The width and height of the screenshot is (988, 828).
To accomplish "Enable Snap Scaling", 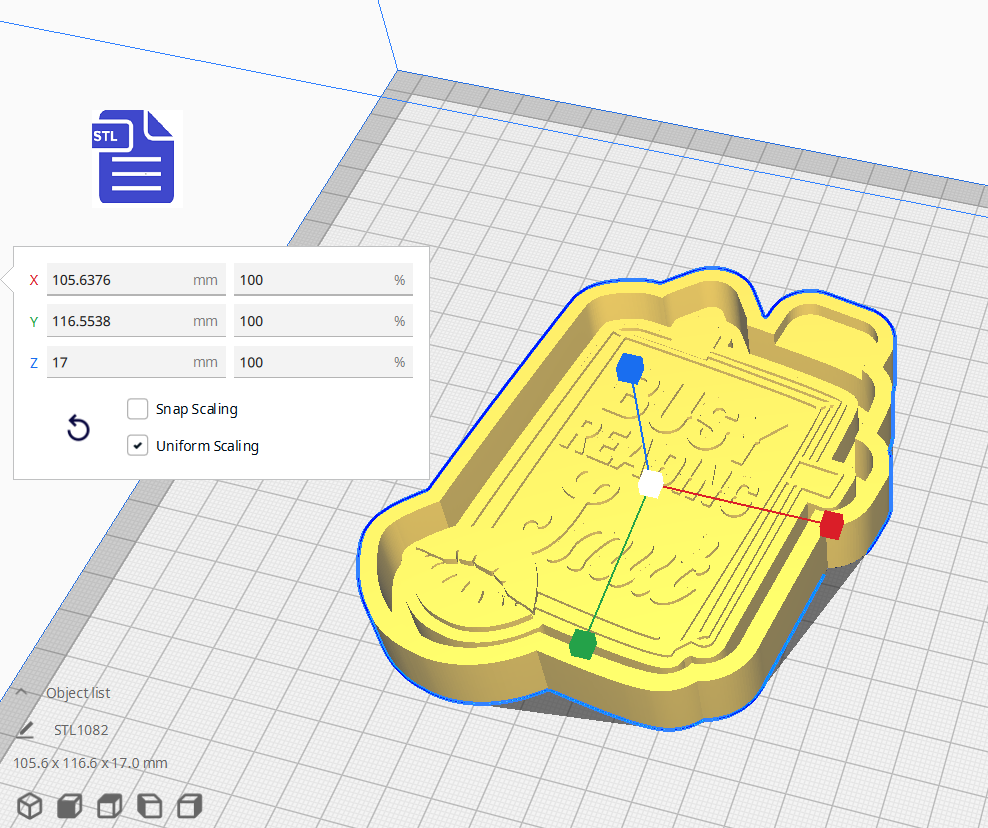I will point(137,408).
